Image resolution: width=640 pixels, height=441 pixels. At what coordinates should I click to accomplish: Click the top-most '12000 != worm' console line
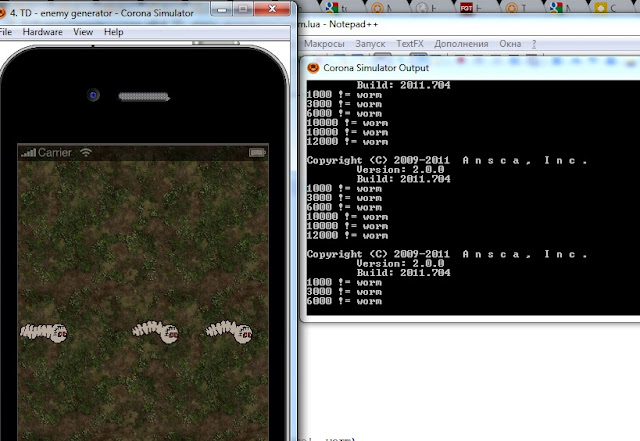point(347,141)
